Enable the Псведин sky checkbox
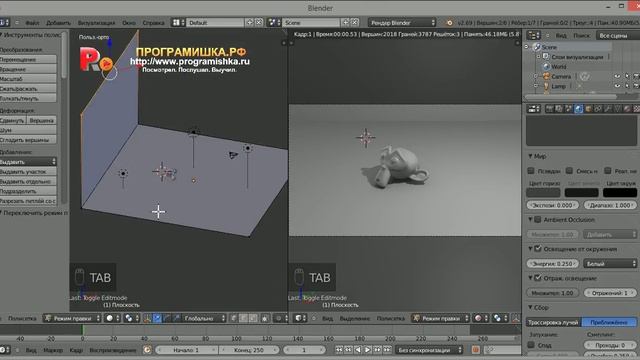 (x=531, y=171)
